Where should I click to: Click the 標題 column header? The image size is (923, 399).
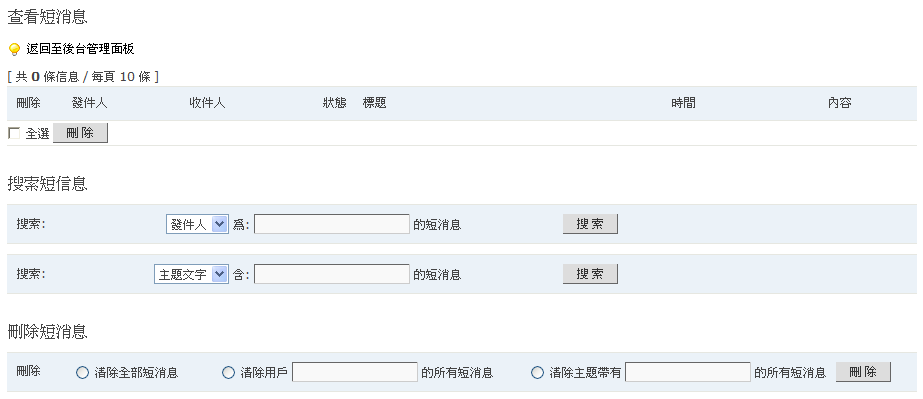click(374, 103)
